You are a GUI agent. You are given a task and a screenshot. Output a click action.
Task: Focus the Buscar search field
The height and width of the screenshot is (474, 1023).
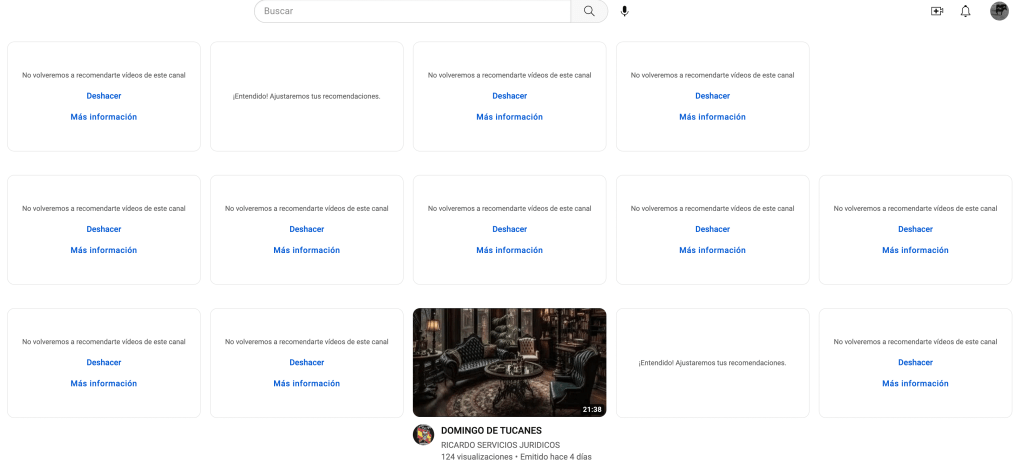tap(412, 11)
